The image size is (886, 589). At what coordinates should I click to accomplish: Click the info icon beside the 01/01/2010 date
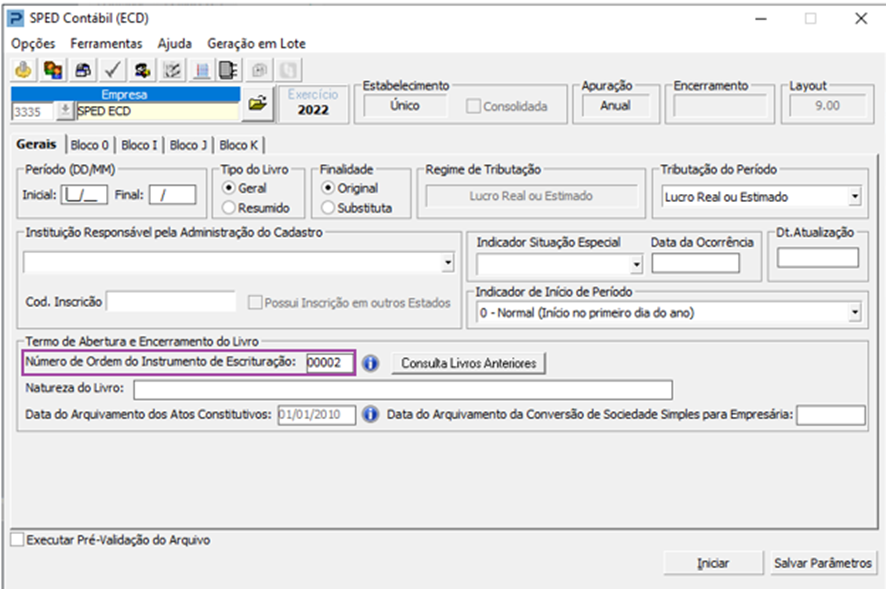371,414
